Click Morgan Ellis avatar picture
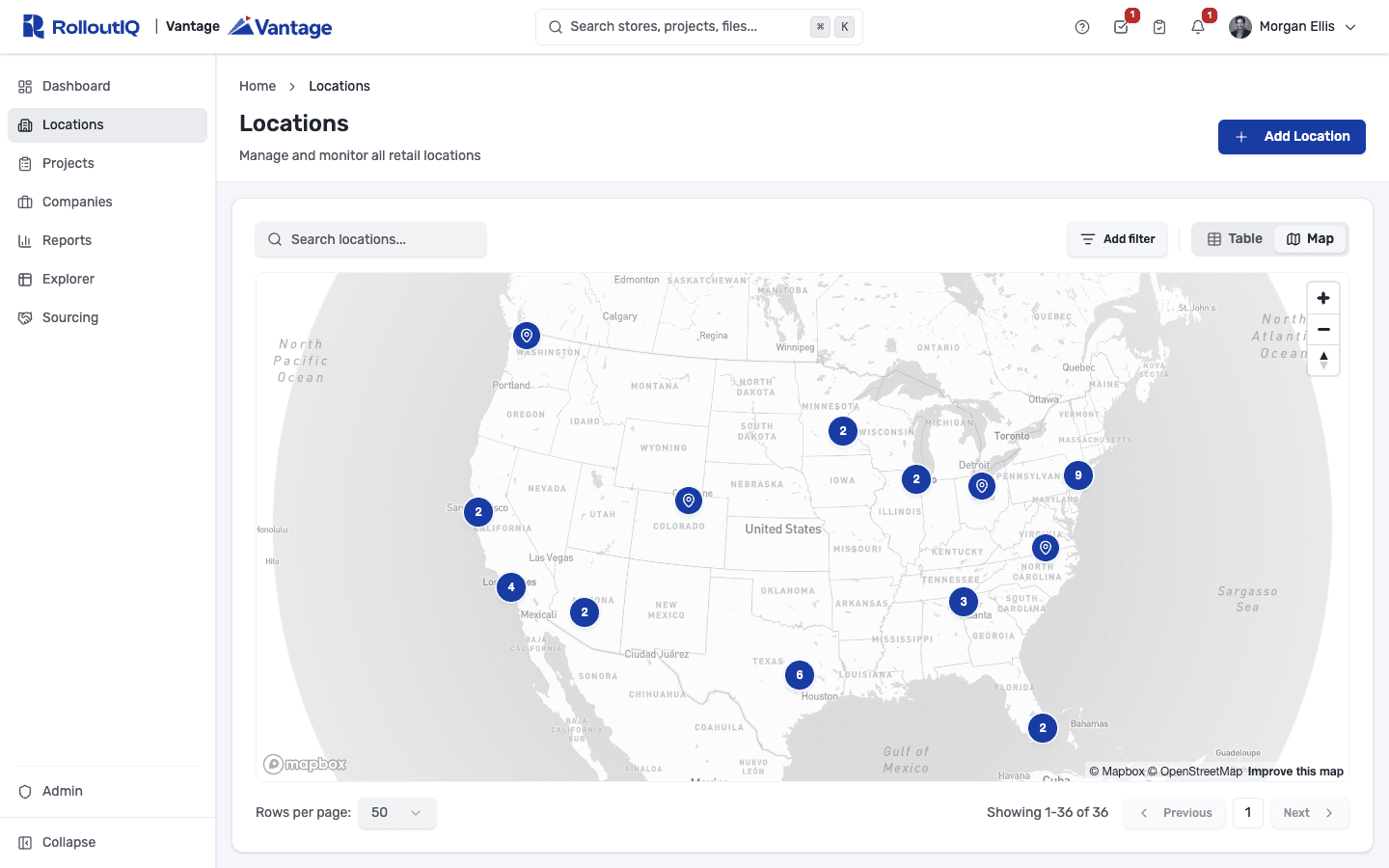This screenshot has width=1389, height=868. coord(1240,27)
